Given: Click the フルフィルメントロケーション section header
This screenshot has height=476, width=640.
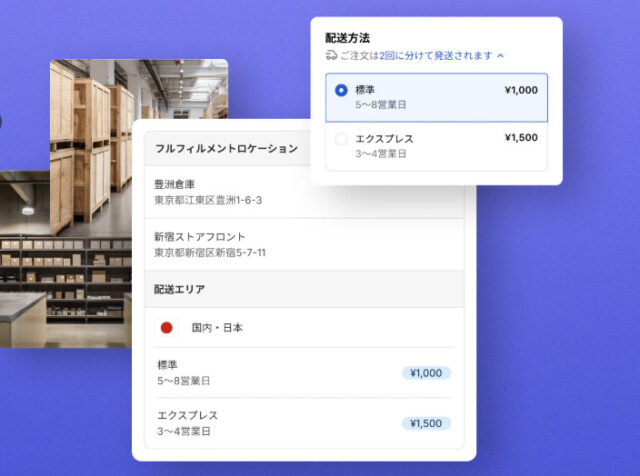Looking at the screenshot, I should (x=226, y=148).
